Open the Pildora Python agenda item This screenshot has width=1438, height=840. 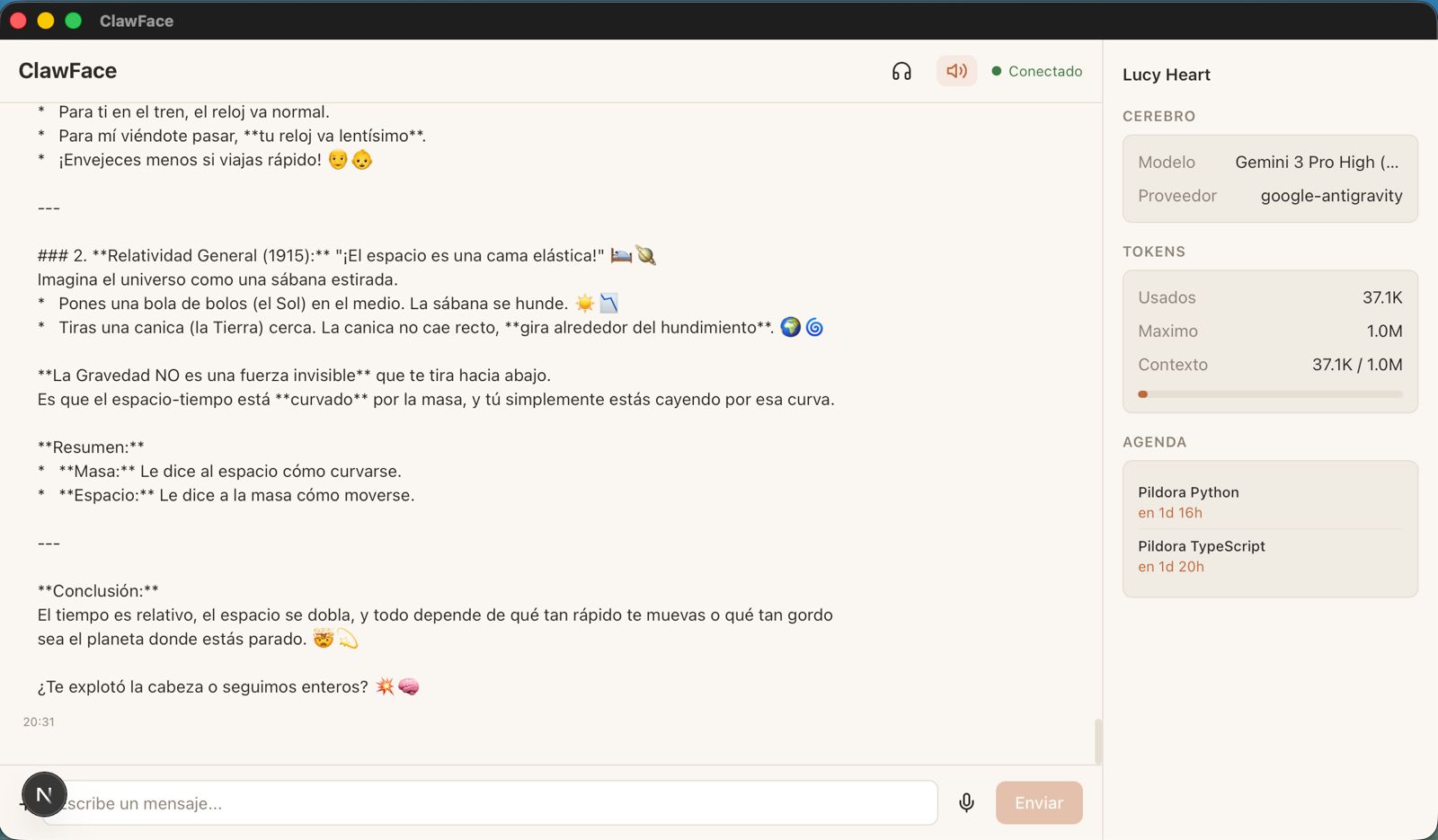click(1188, 501)
